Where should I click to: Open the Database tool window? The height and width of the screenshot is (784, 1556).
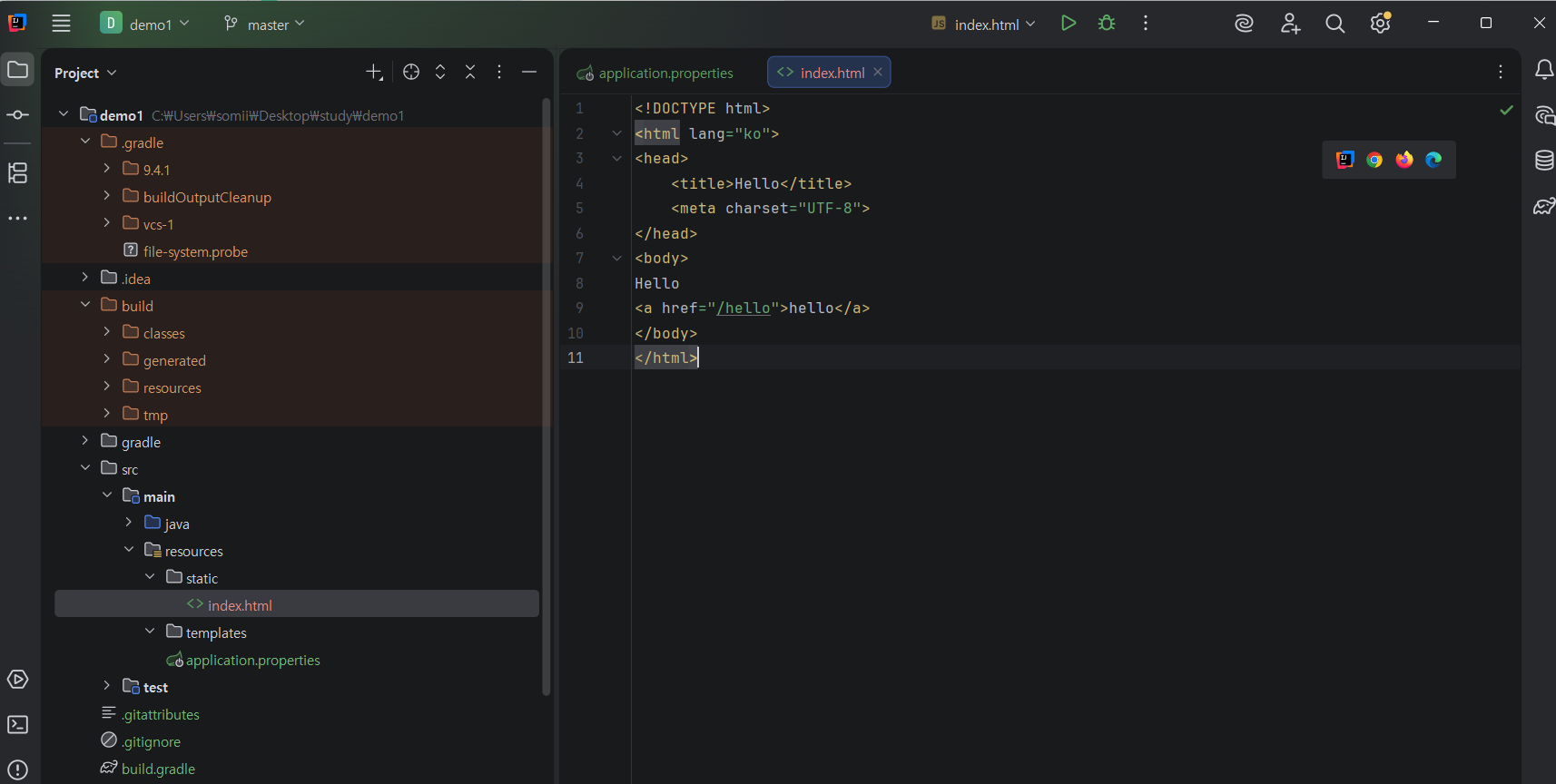coord(1543,161)
